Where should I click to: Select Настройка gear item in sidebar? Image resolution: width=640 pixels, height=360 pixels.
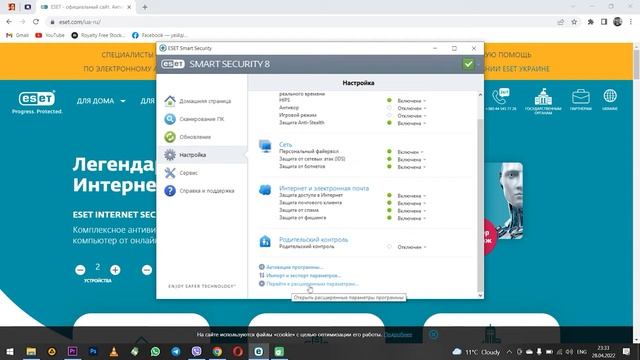pos(202,155)
